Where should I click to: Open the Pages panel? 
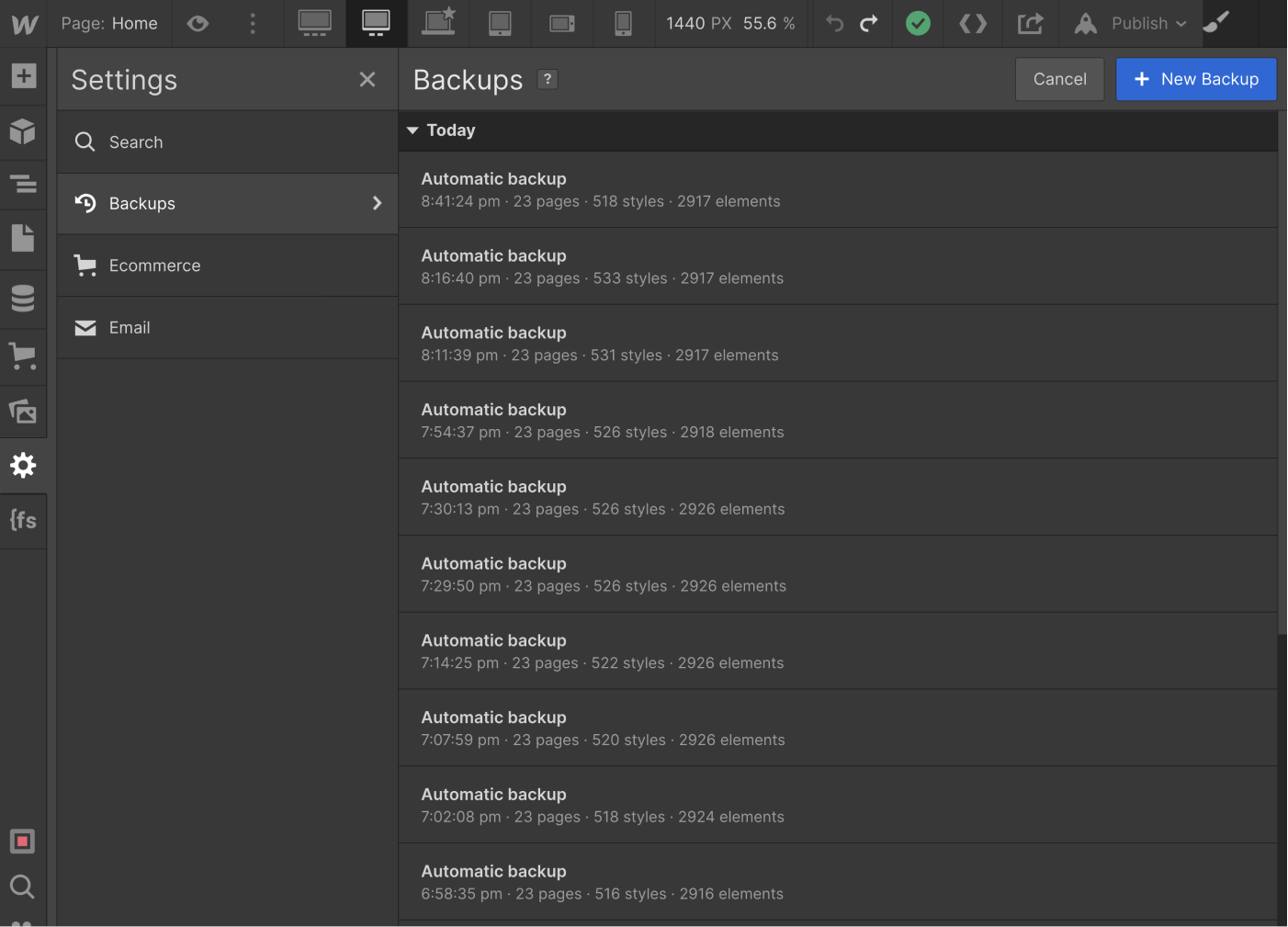point(23,237)
